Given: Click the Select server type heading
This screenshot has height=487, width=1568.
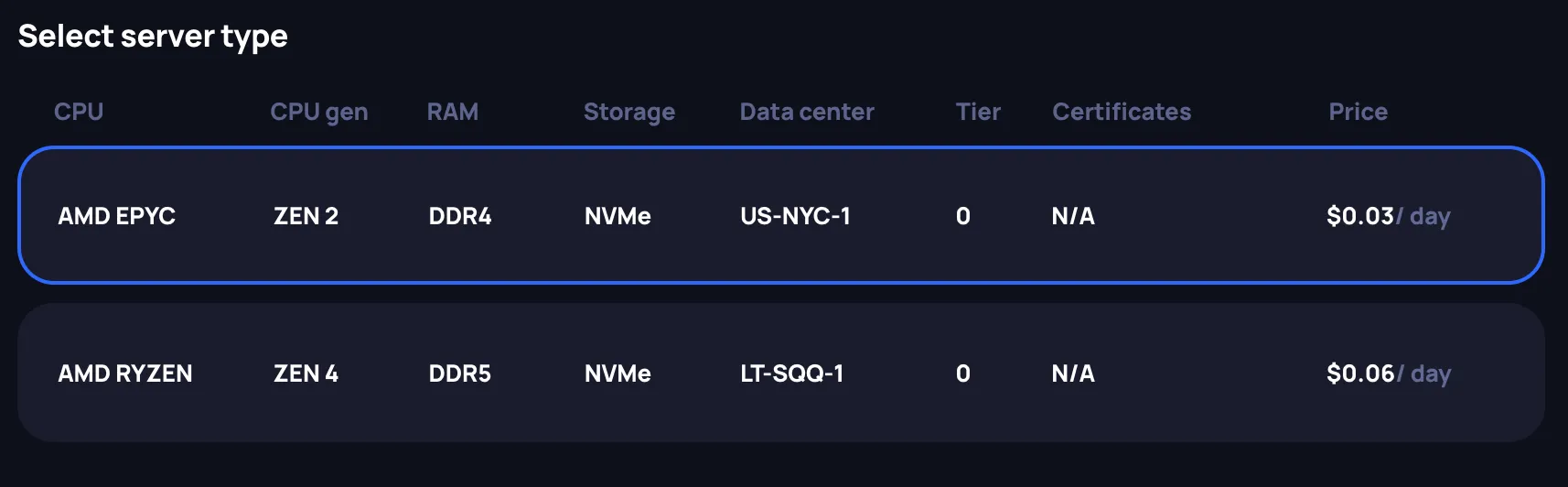Looking at the screenshot, I should [153, 36].
